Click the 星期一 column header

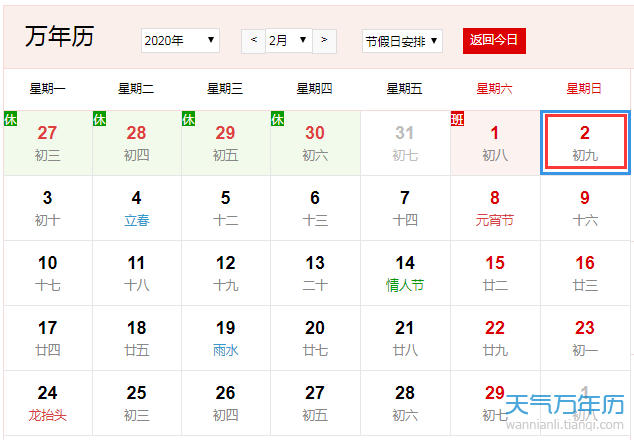coord(47,89)
